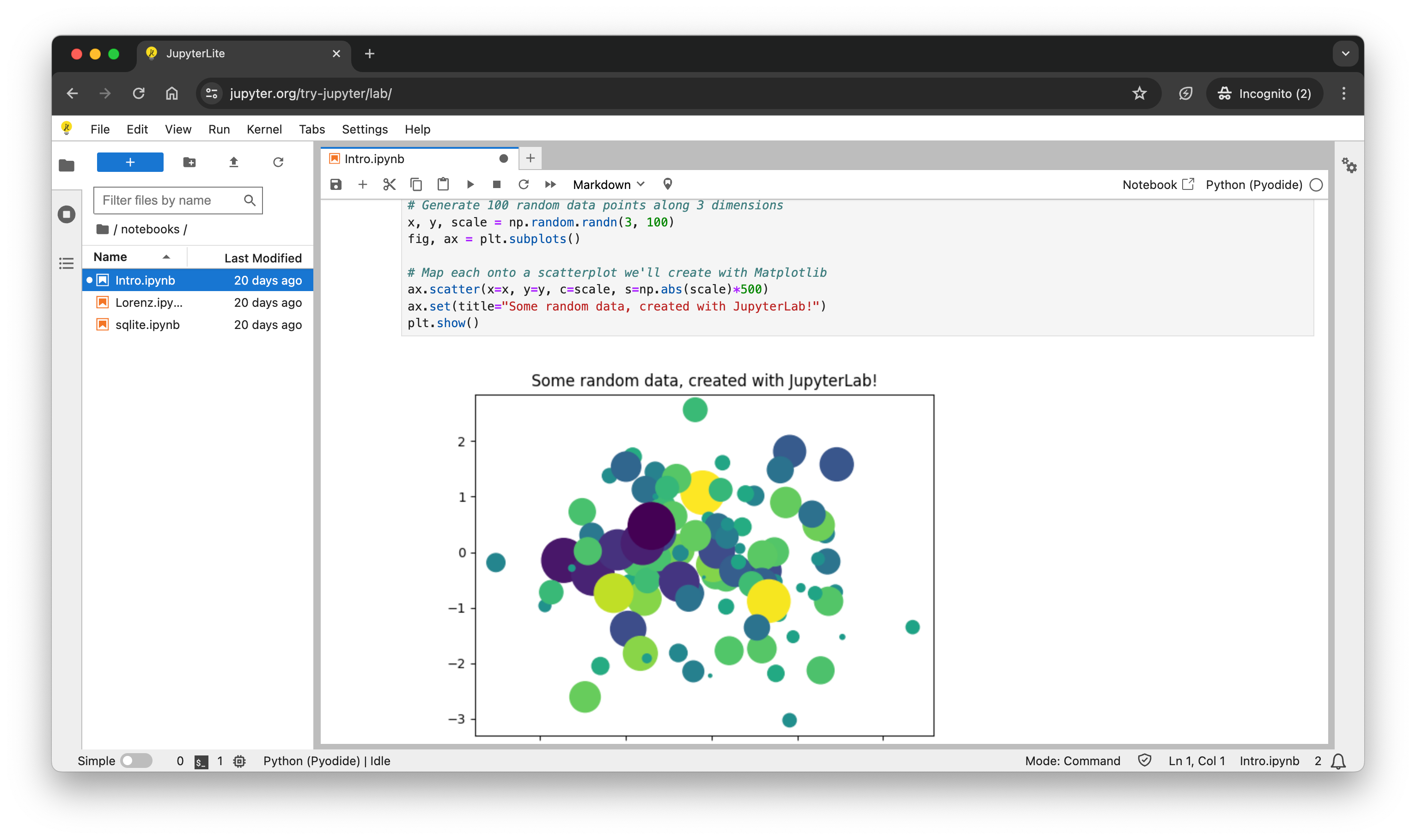Open the Running Terminals and Kernels sidebar

point(67,214)
